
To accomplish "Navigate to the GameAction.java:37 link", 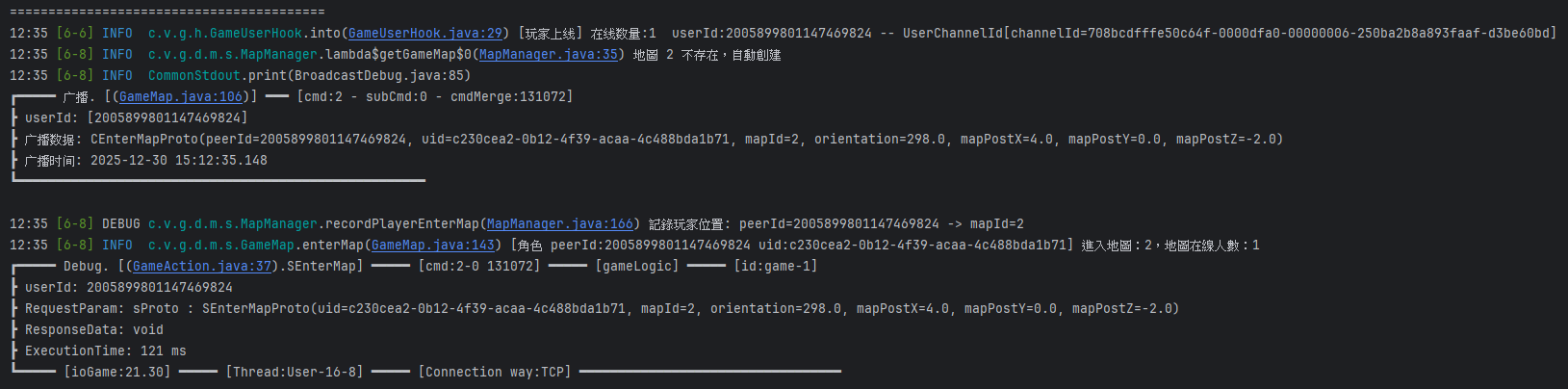I will pyautogui.click(x=202, y=266).
